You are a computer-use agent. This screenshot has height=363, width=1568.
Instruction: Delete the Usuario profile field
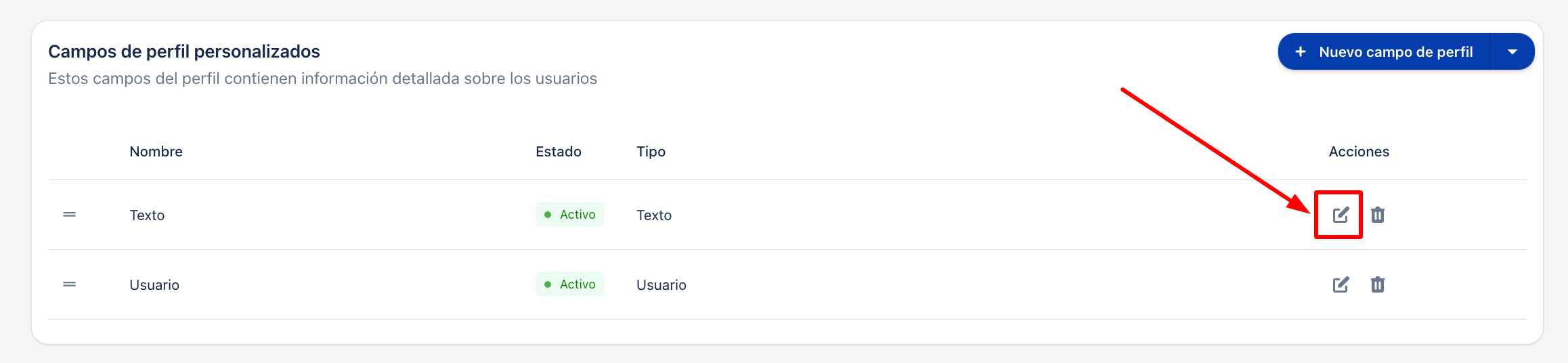tap(1377, 284)
